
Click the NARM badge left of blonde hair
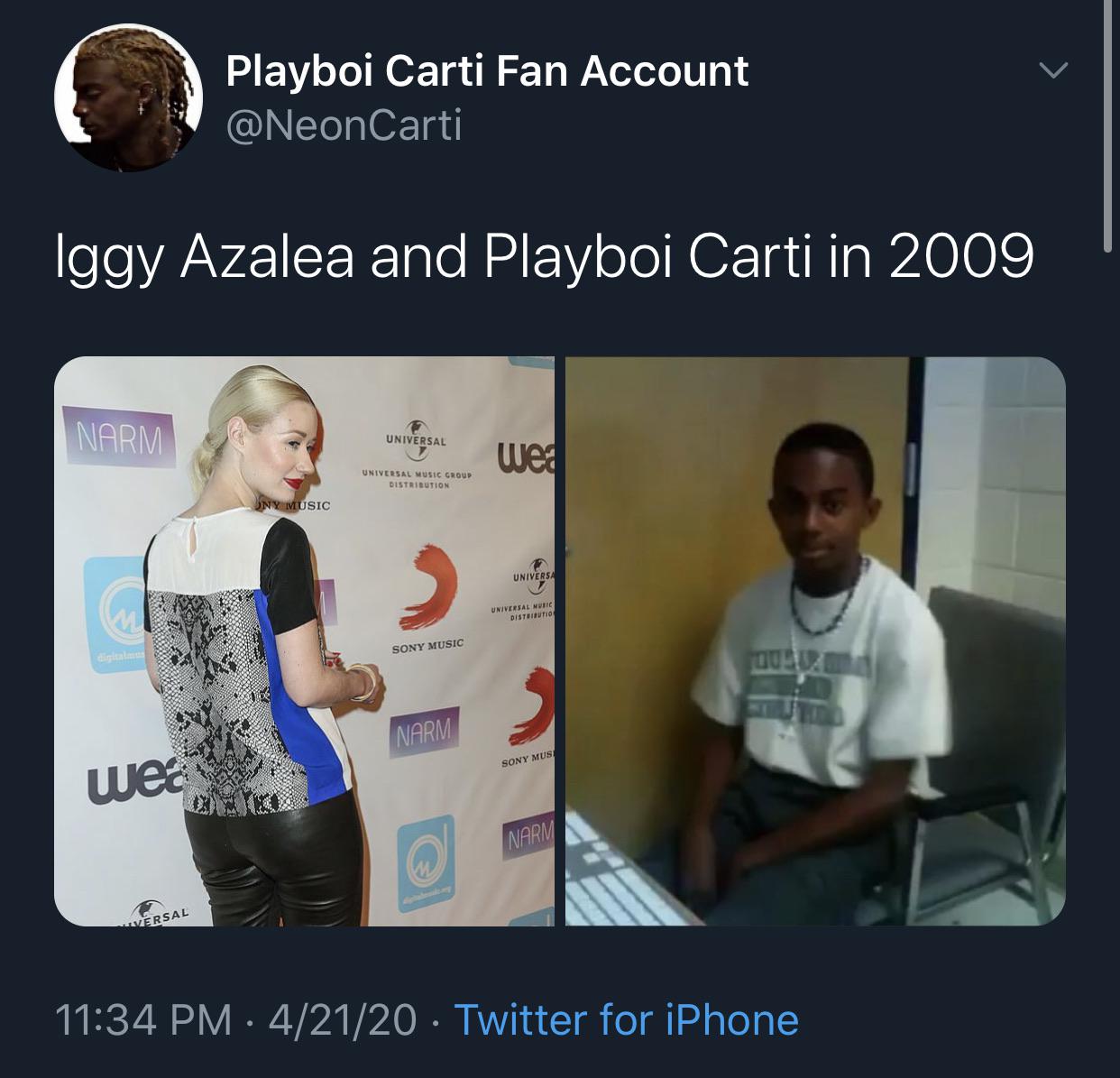click(x=119, y=438)
